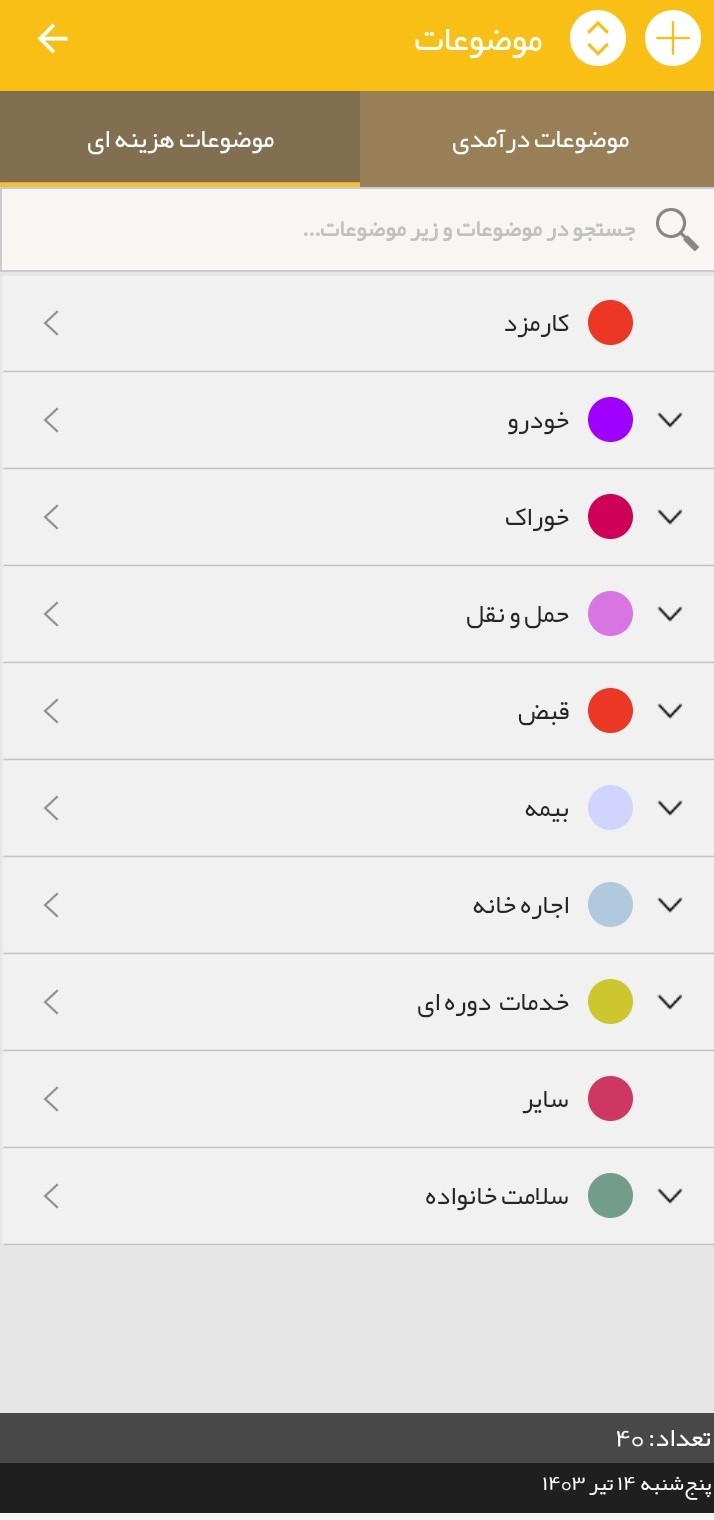Click the magnifier search icon
The width and height of the screenshot is (714, 1520).
click(x=676, y=229)
